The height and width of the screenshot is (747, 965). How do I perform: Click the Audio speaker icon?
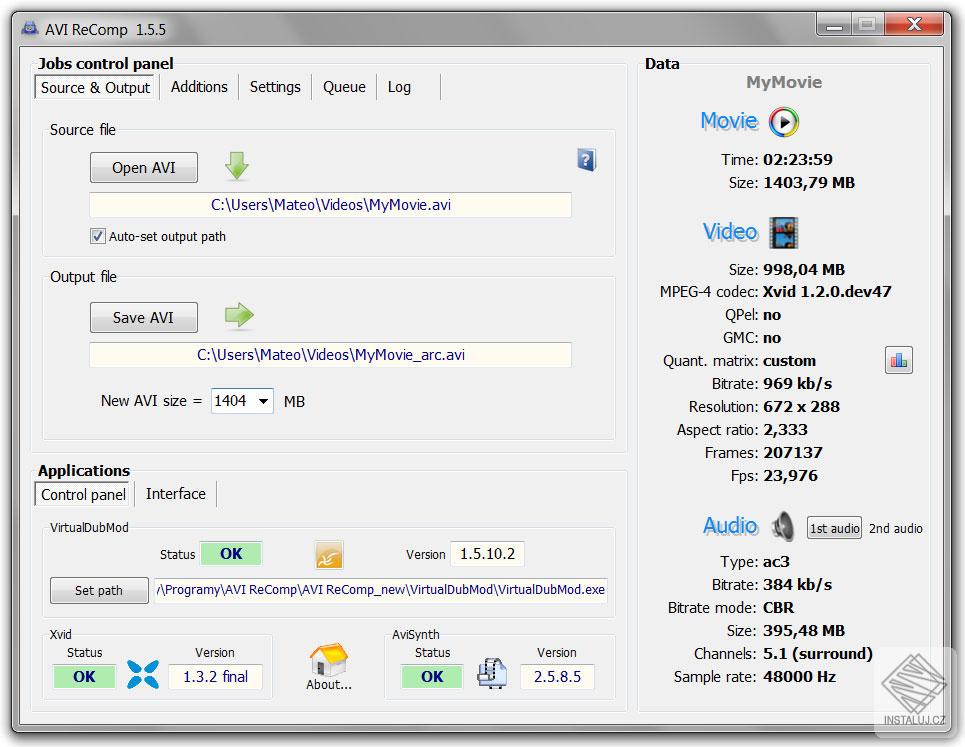(783, 527)
